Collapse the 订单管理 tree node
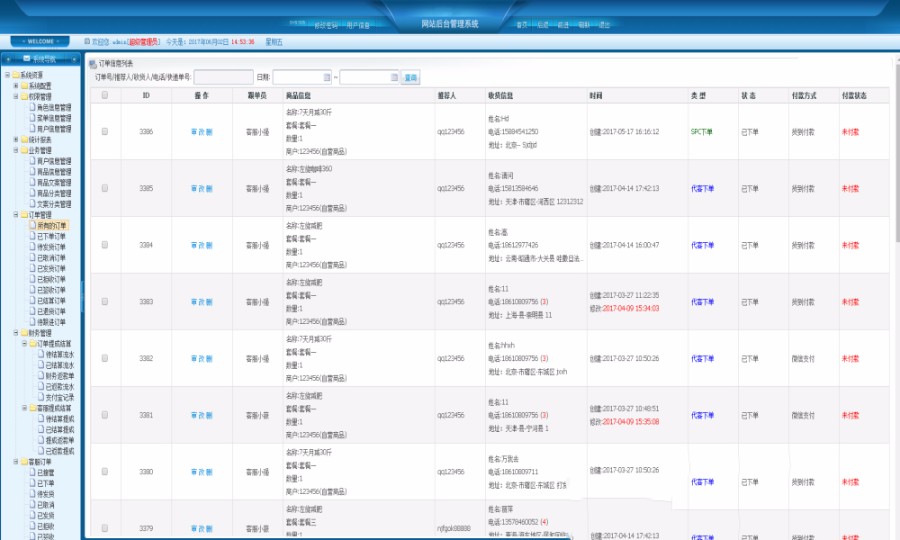The image size is (900, 540). click(16, 215)
